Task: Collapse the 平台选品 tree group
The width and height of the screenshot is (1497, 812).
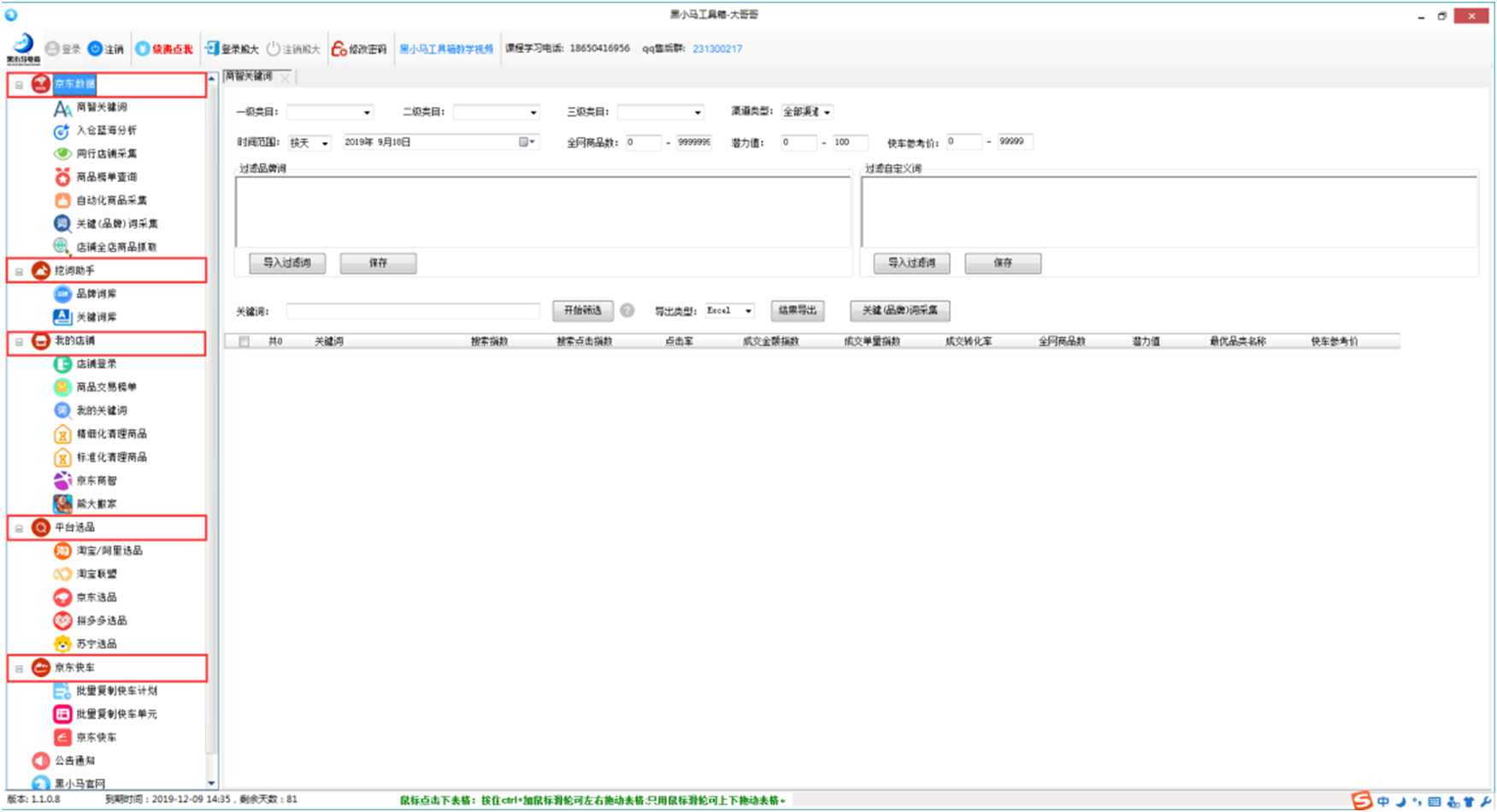Action: click(x=19, y=528)
